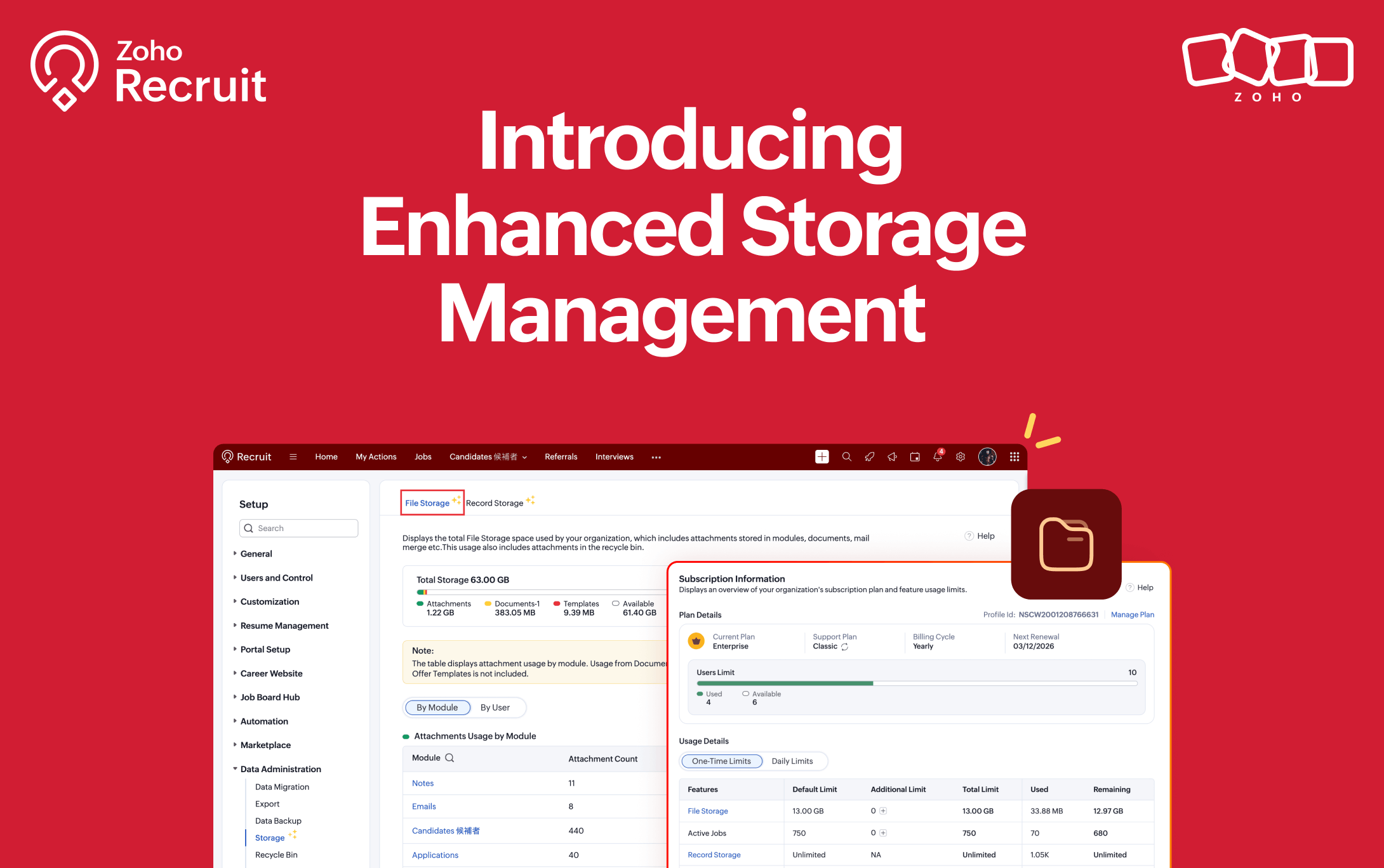The width and height of the screenshot is (1384, 868).
Task: Open the rocket icon in top bar
Action: tap(869, 457)
